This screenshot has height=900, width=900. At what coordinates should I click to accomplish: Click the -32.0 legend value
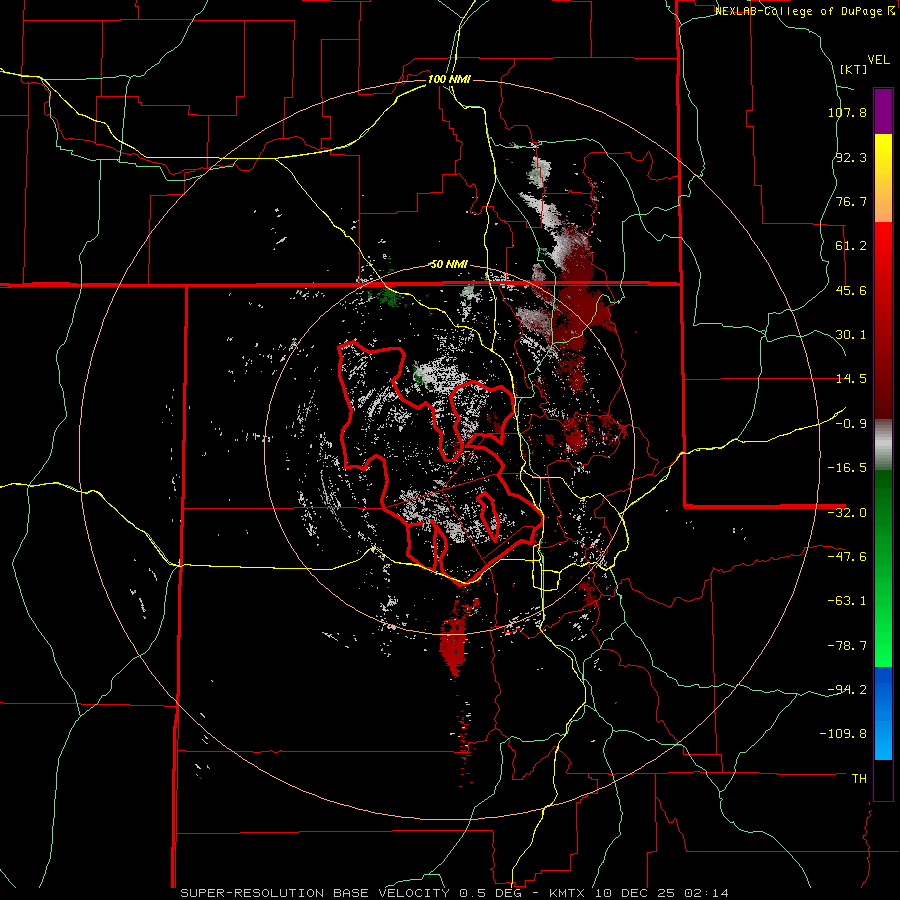coord(847,513)
